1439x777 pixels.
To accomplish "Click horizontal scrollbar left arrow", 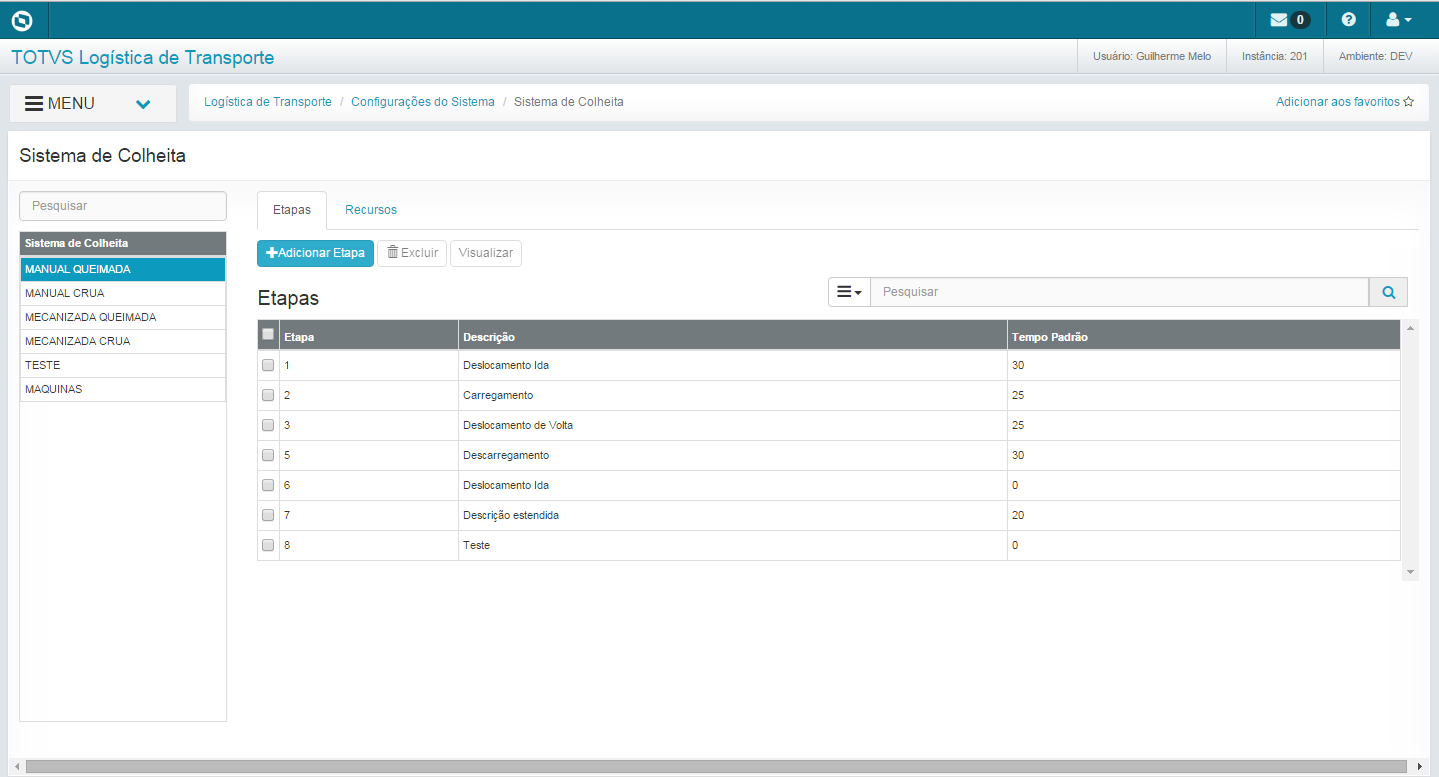I will click(15, 767).
